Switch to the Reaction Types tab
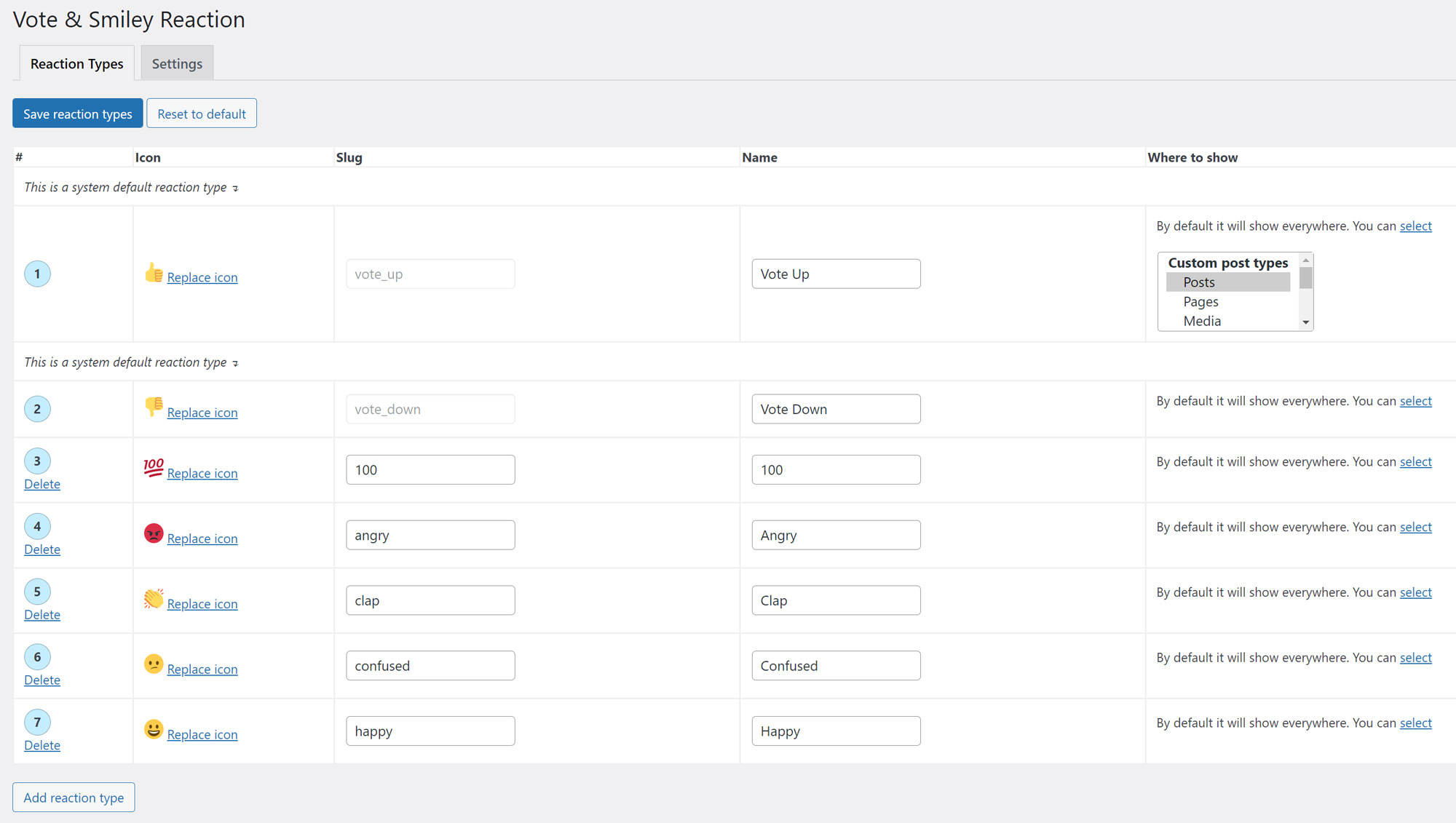1456x823 pixels. tap(77, 63)
